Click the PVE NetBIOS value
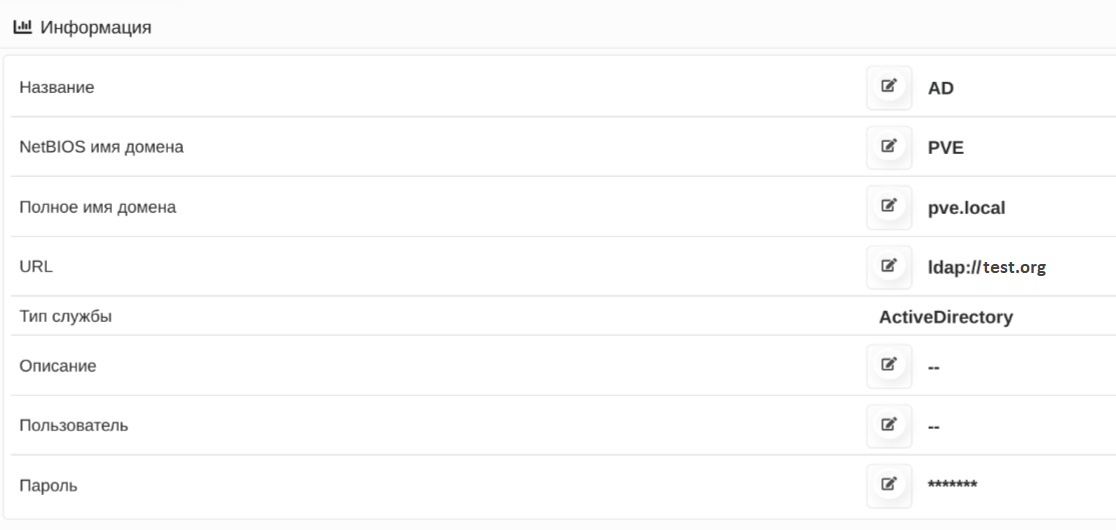This screenshot has width=1116, height=530. (945, 147)
